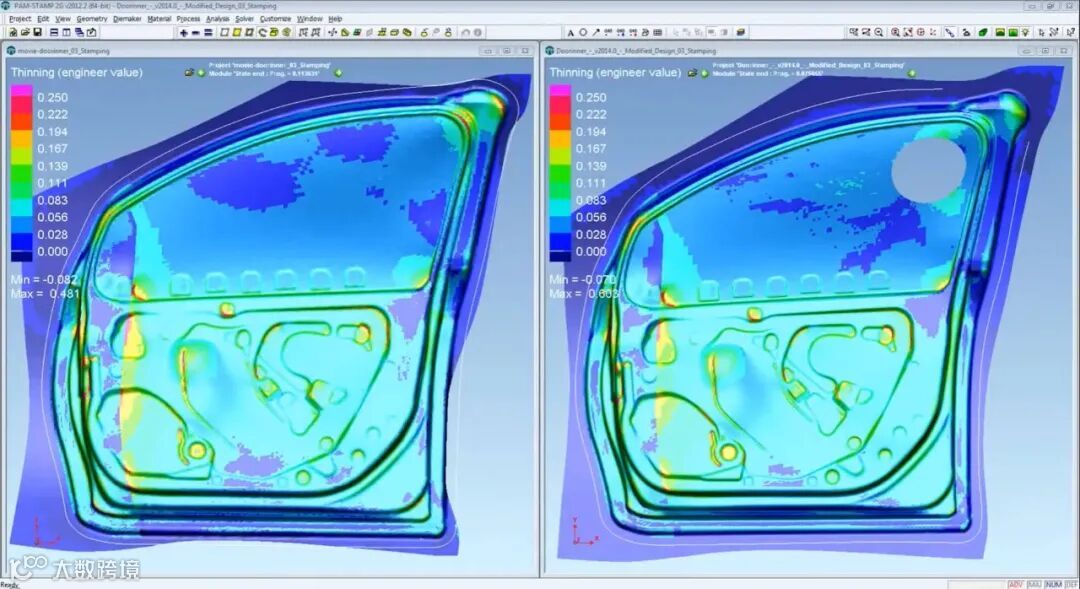The height and width of the screenshot is (589, 1080).
Task: Click the four-arrow move icon
Action: pyautogui.click(x=331, y=32)
